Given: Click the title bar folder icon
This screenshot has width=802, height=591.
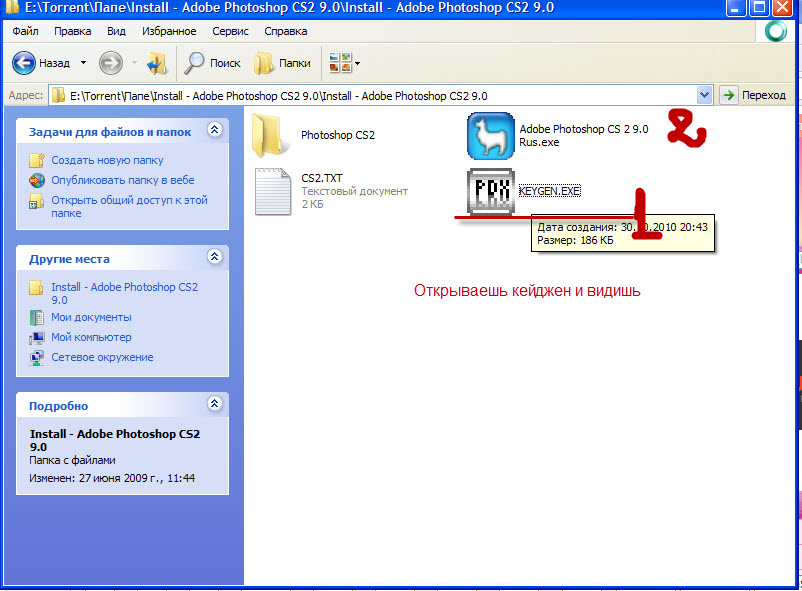Looking at the screenshot, I should pos(12,7).
